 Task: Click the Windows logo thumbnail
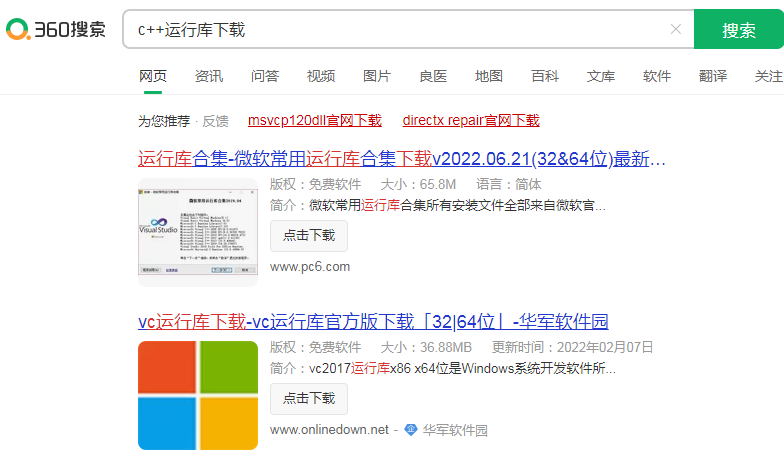point(198,396)
